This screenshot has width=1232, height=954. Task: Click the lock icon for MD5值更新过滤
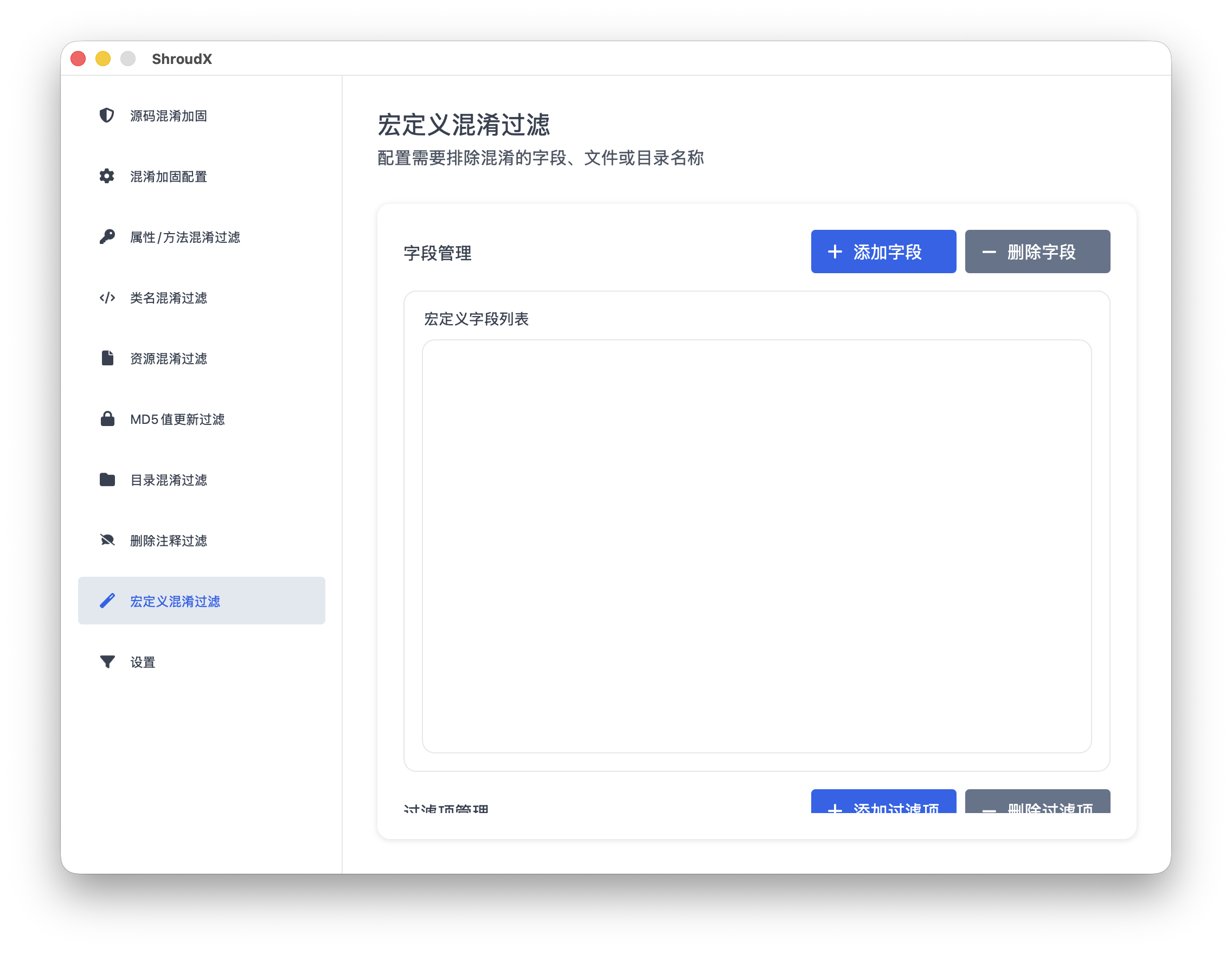[x=107, y=419]
